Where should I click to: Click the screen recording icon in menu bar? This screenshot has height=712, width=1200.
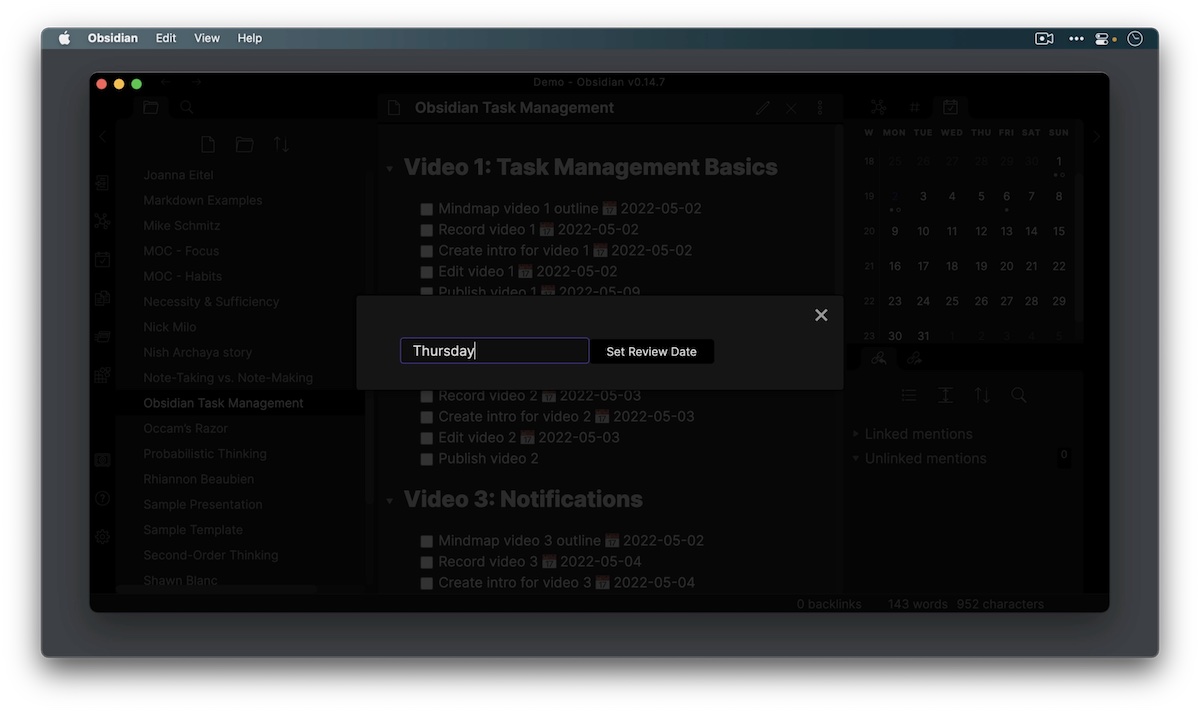pyautogui.click(x=1044, y=38)
